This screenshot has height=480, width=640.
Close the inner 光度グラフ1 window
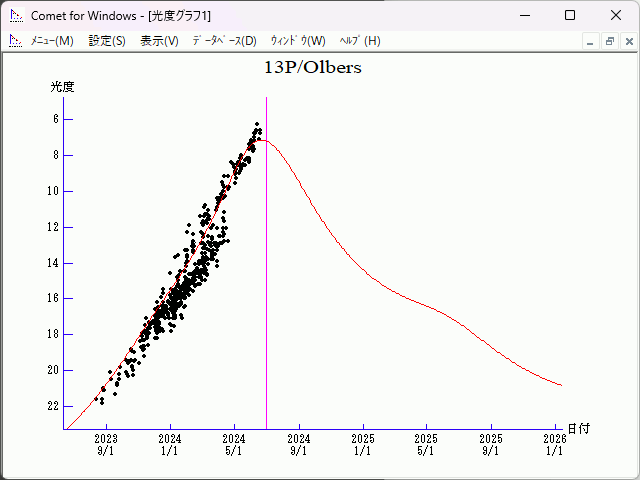pos(629,42)
